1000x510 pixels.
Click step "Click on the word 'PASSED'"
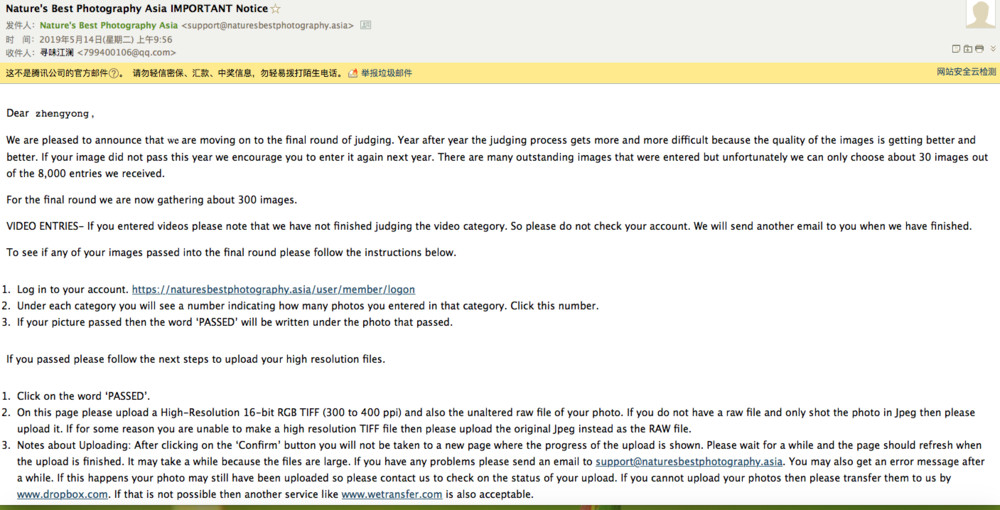pyautogui.click(x=84, y=395)
